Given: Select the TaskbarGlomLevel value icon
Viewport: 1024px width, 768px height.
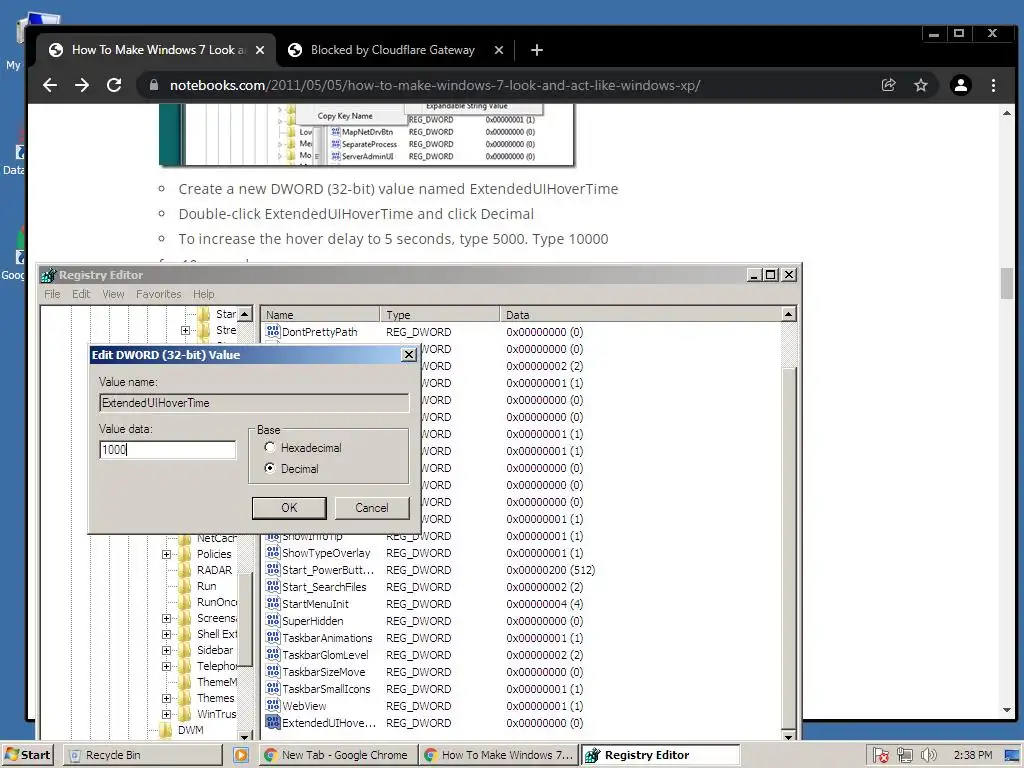Looking at the screenshot, I should [x=273, y=654].
